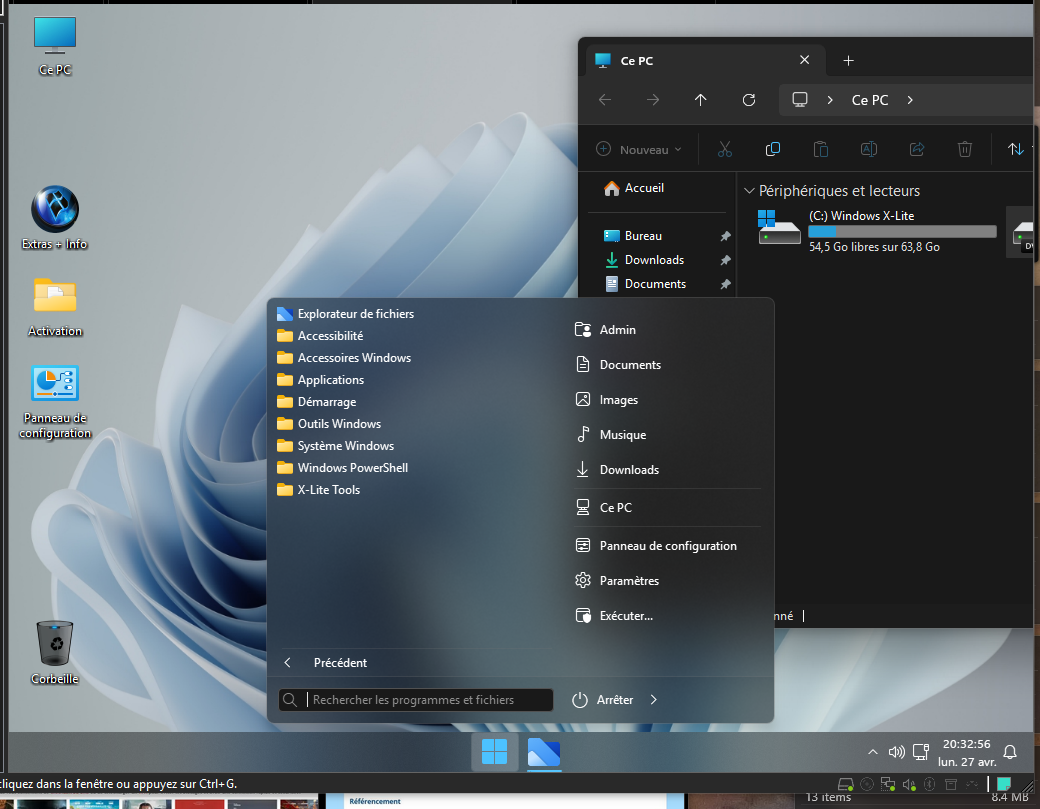
Task: Expand Accessoires Windows folder
Action: click(344, 357)
